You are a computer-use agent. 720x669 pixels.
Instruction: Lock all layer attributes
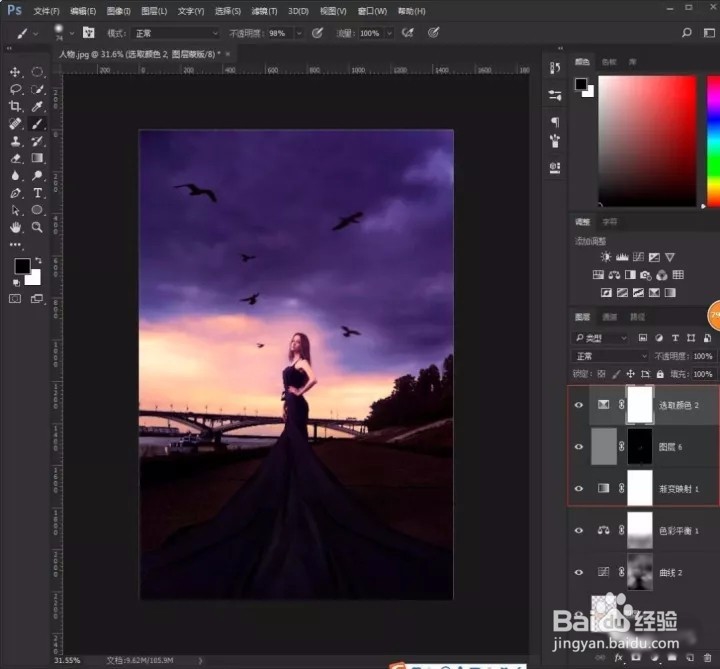point(660,374)
